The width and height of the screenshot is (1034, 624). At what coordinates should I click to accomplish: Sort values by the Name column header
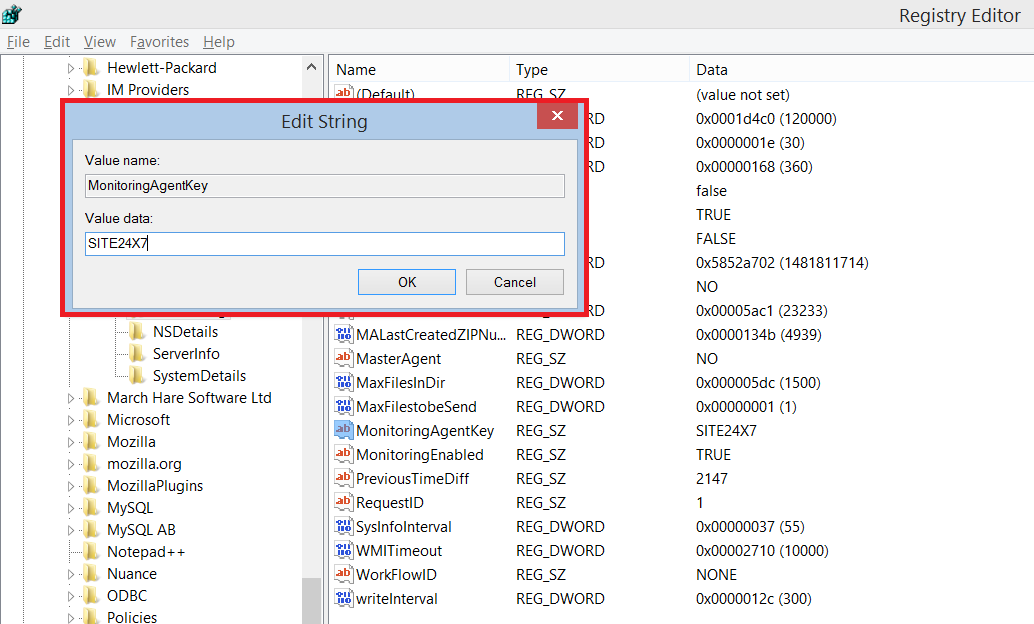pyautogui.click(x=419, y=69)
